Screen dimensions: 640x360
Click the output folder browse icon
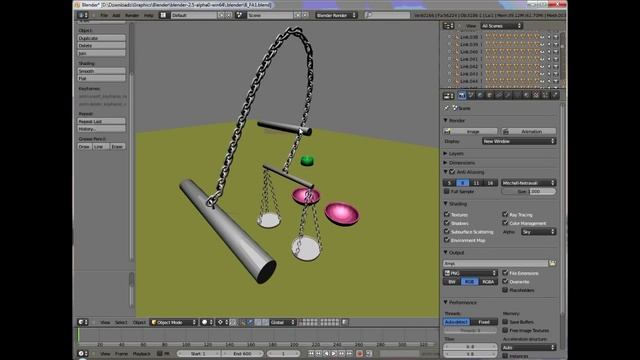click(552, 263)
